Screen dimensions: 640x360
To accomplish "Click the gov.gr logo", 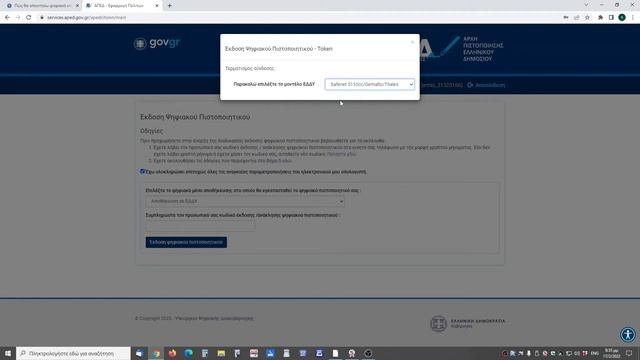I will coord(157,43).
